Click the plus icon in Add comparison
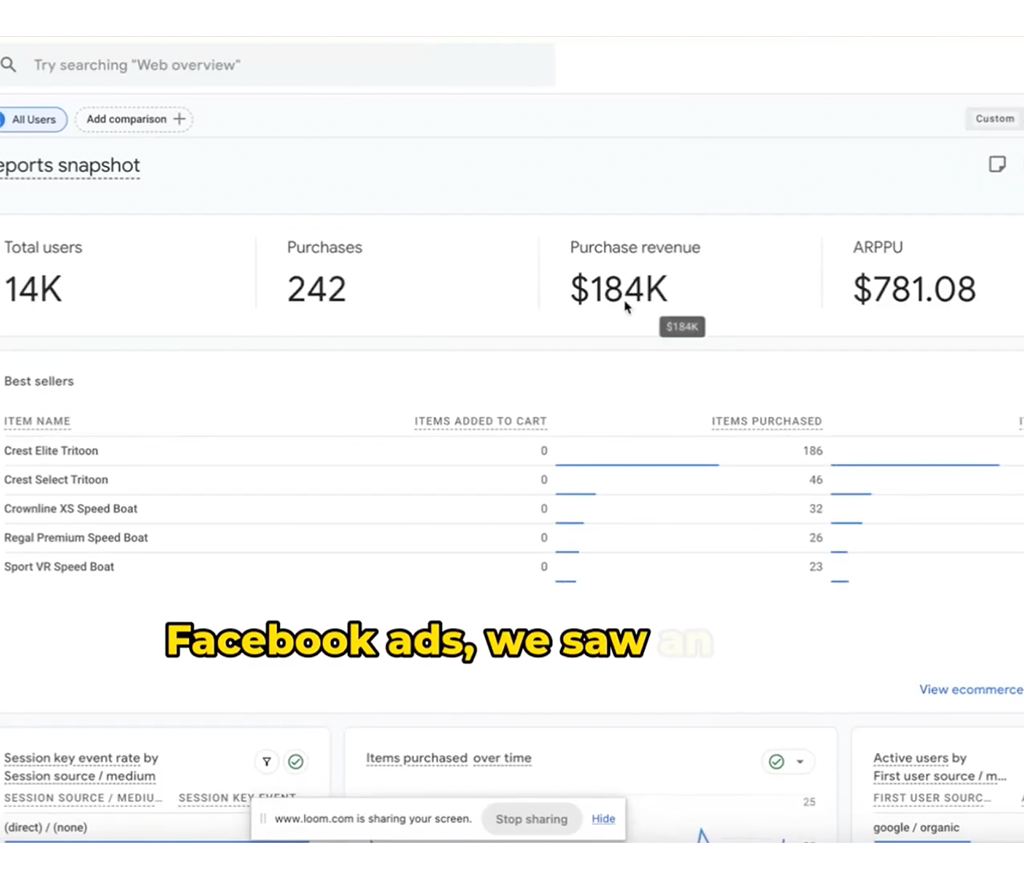The image size is (1024, 879). click(x=180, y=119)
